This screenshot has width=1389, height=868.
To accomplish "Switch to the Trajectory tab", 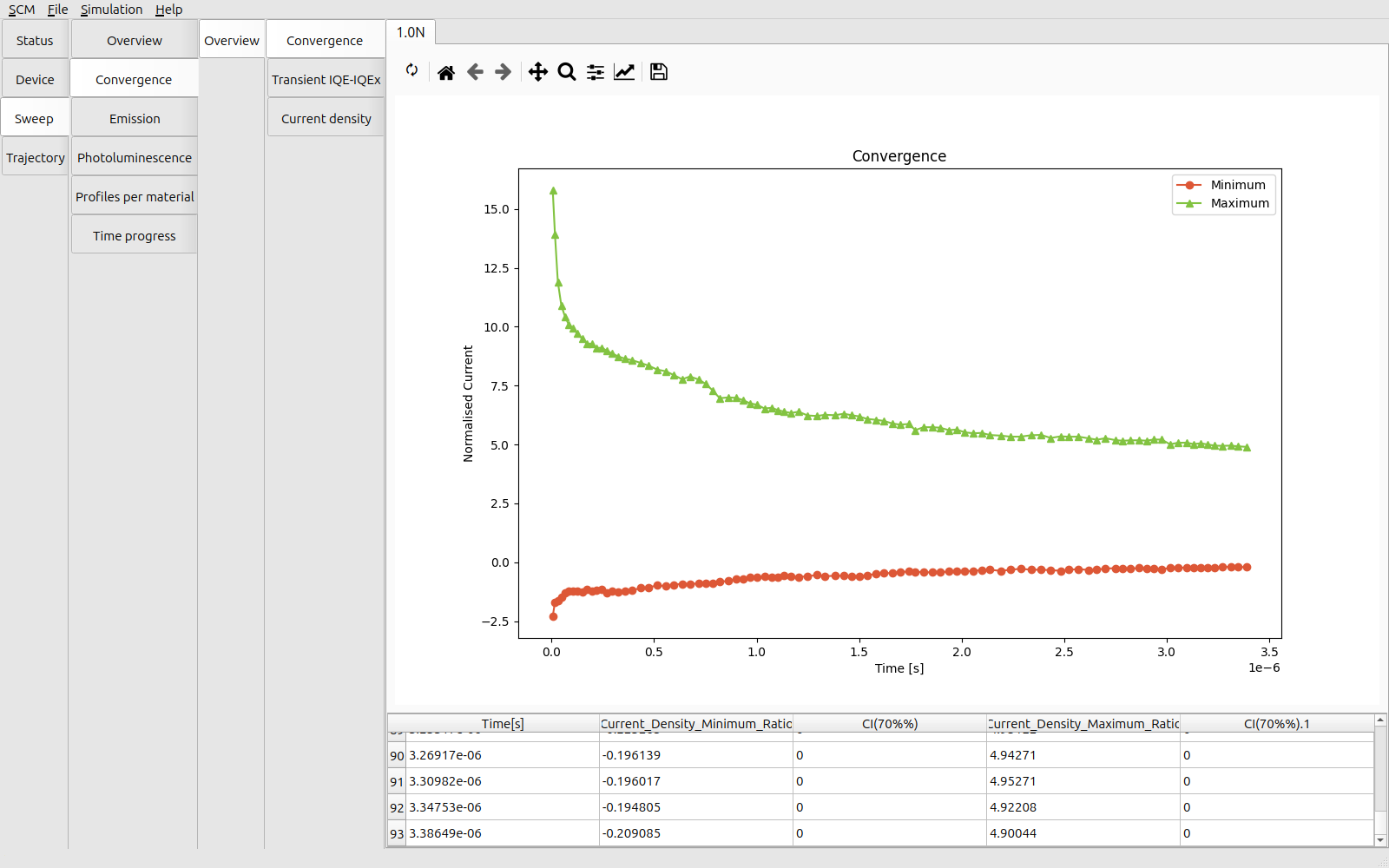I will coord(36,158).
